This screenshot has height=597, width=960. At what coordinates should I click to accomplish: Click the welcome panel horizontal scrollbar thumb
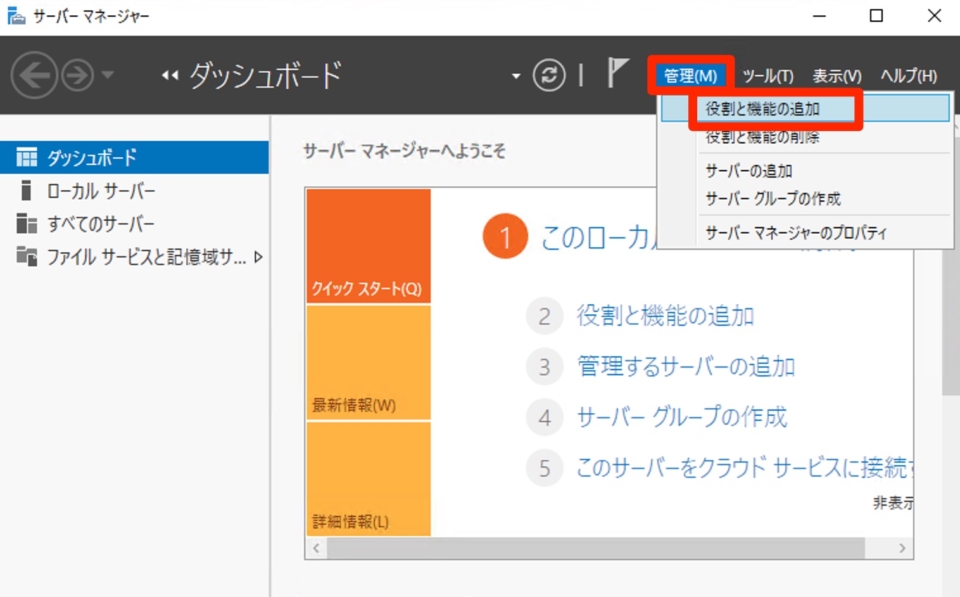[x=596, y=548]
